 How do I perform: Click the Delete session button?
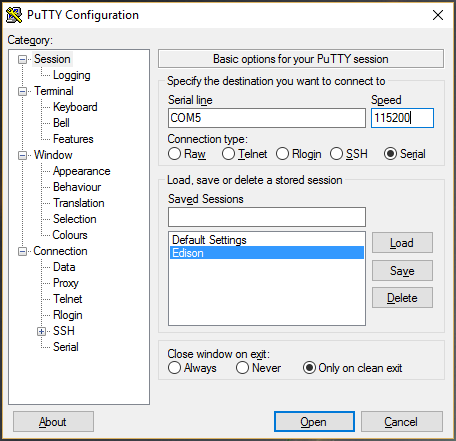(402, 298)
